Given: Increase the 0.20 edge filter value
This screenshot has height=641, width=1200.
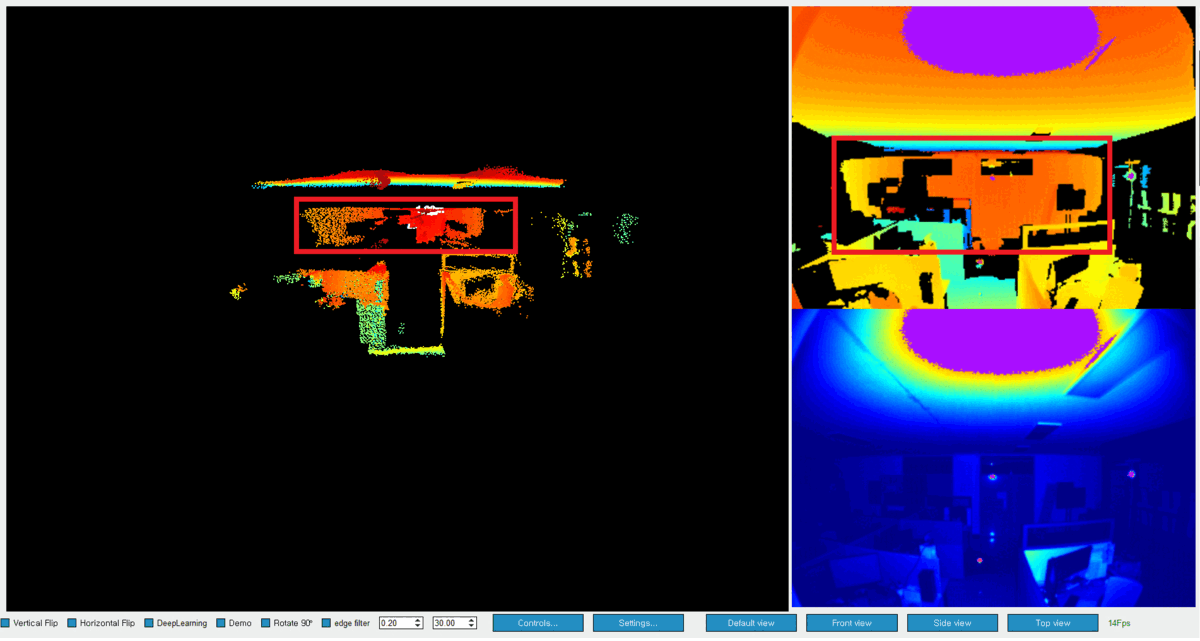Looking at the screenshot, I should (417, 618).
